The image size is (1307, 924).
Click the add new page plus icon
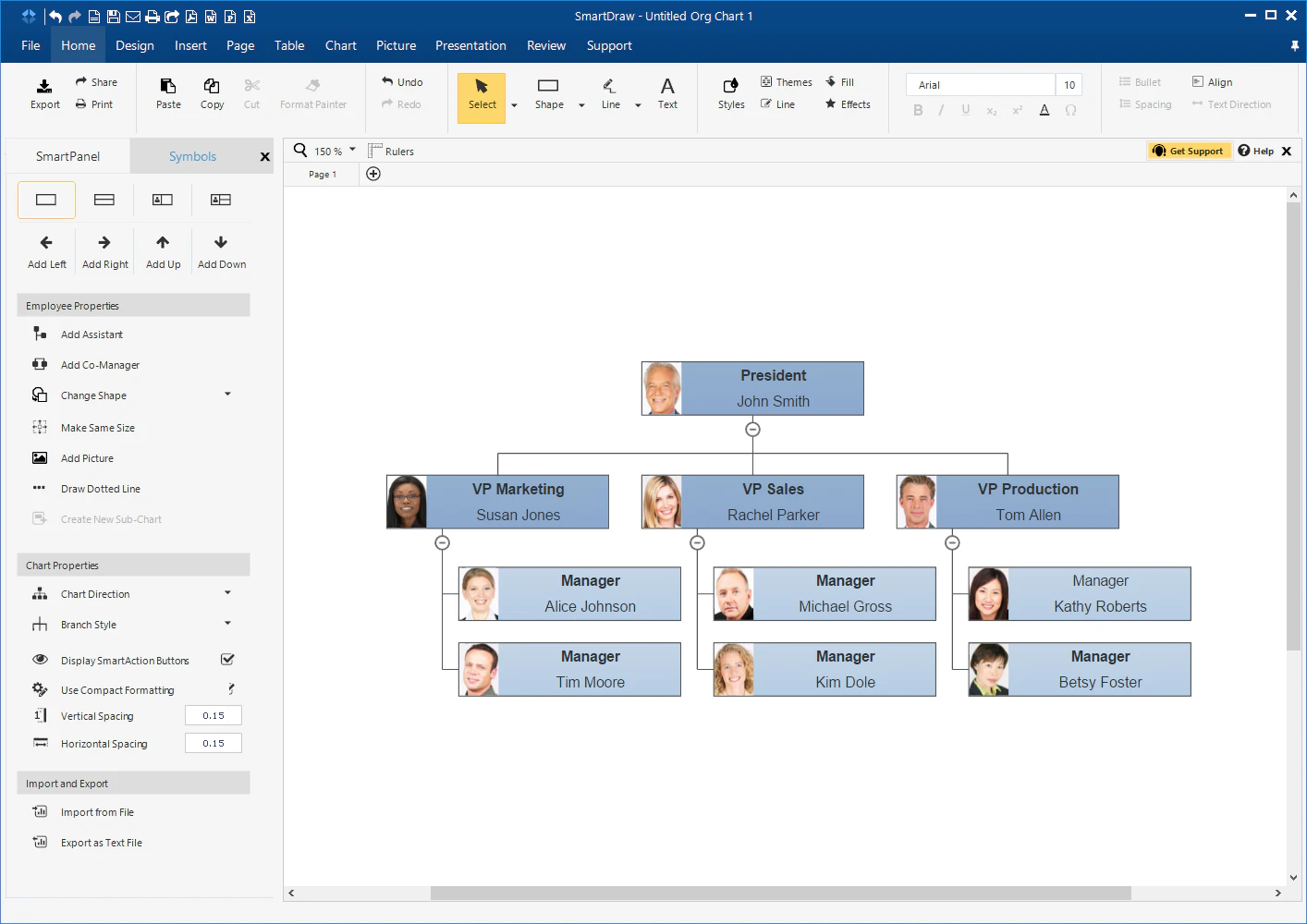[x=373, y=174]
